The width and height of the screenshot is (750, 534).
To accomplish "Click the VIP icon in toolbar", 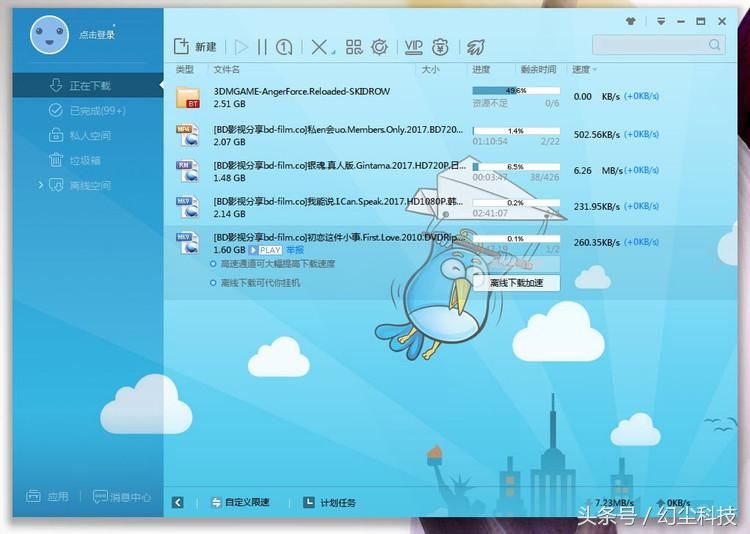I will coord(412,47).
